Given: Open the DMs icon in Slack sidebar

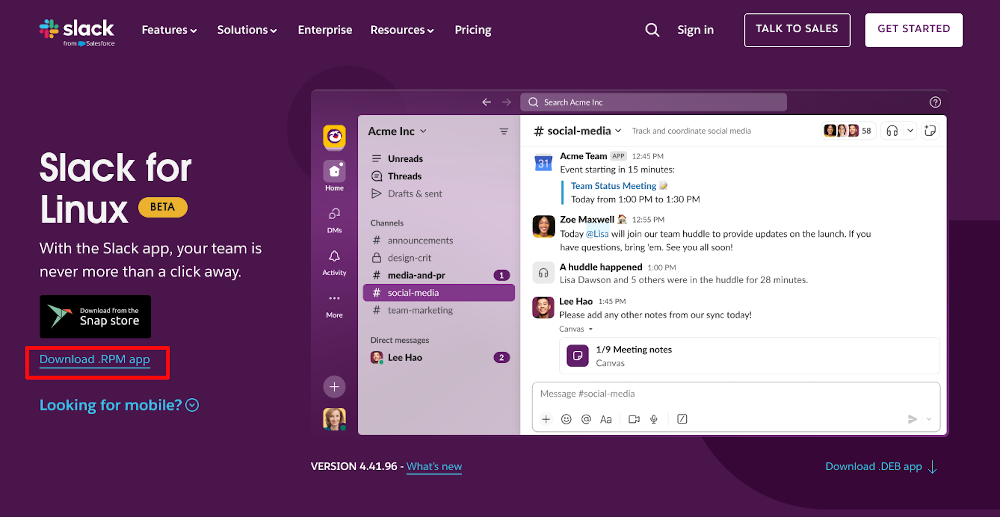Looking at the screenshot, I should (x=334, y=214).
